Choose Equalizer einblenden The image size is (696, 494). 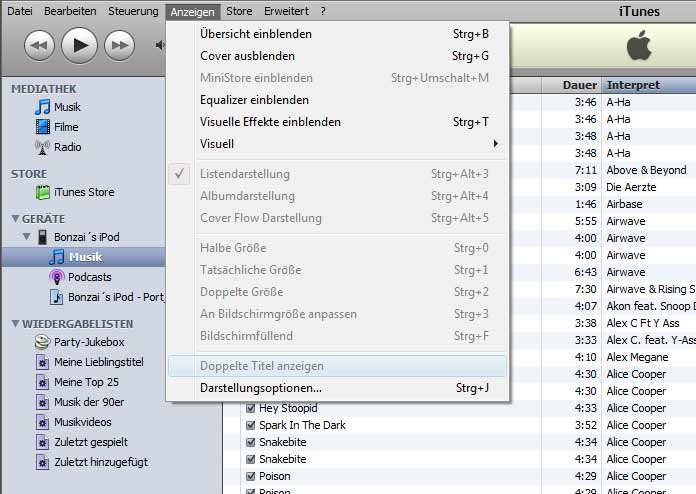[338, 100]
